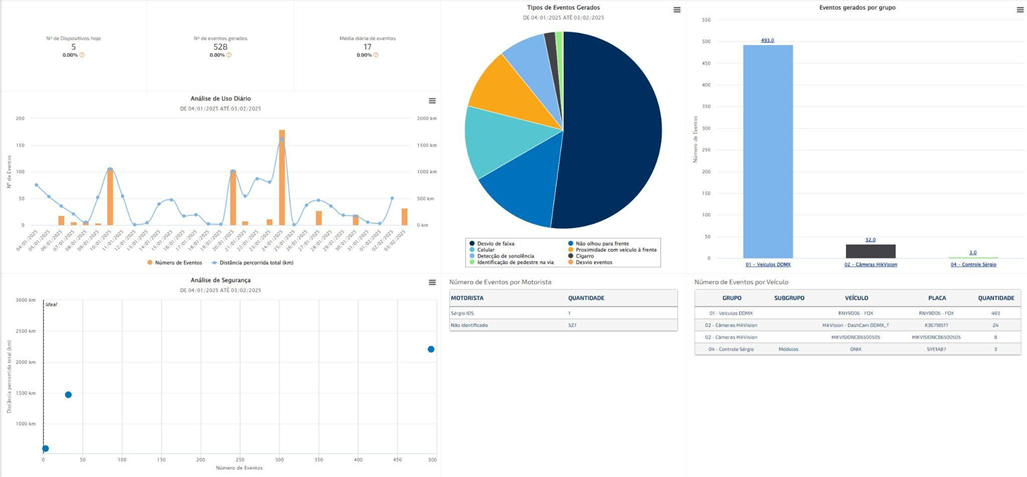Toggle Detecção de sonolência legend item
Screen dimensions: 1027x477
(x=502, y=256)
